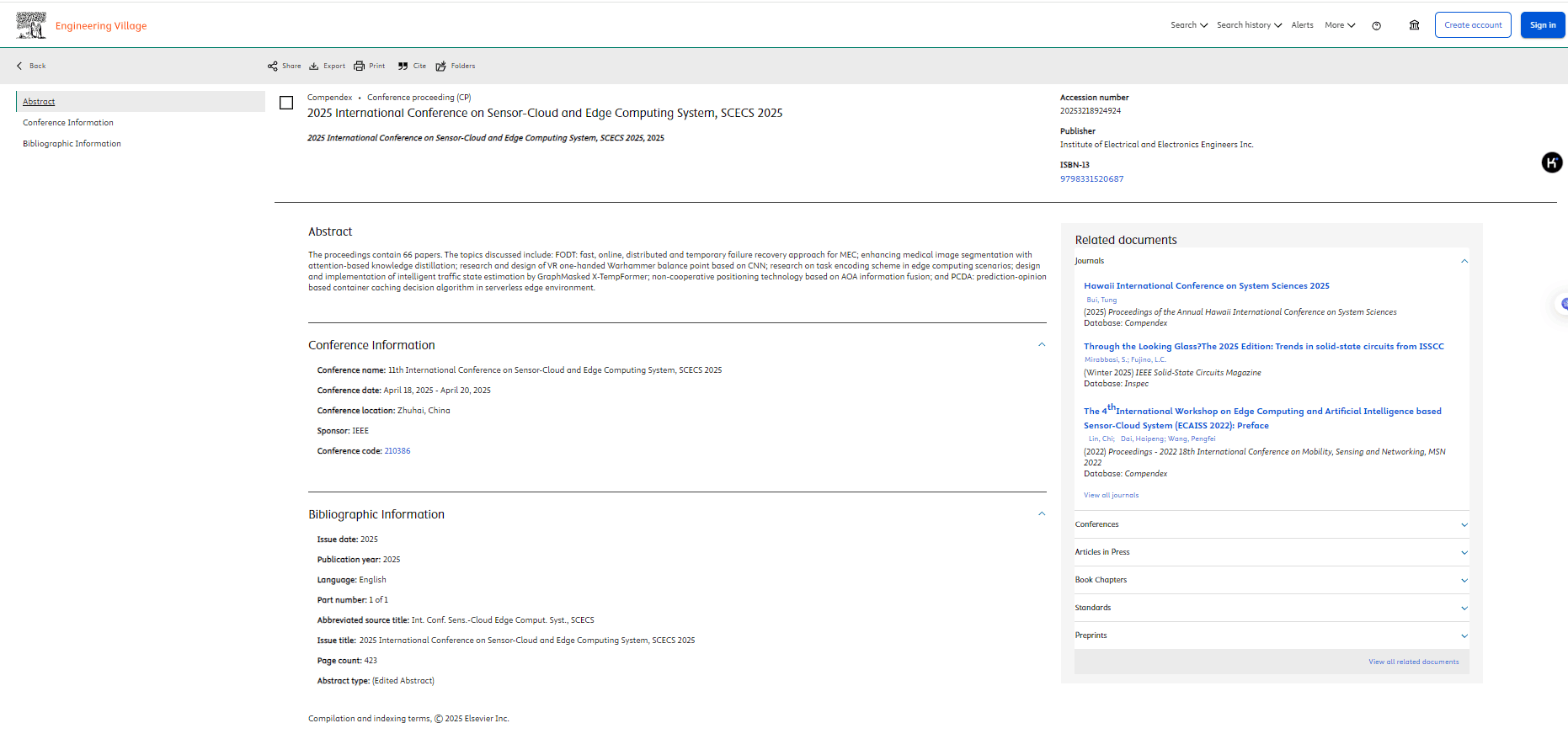1568x755 pixels.
Task: Click the Create account button
Action: pos(1473,25)
